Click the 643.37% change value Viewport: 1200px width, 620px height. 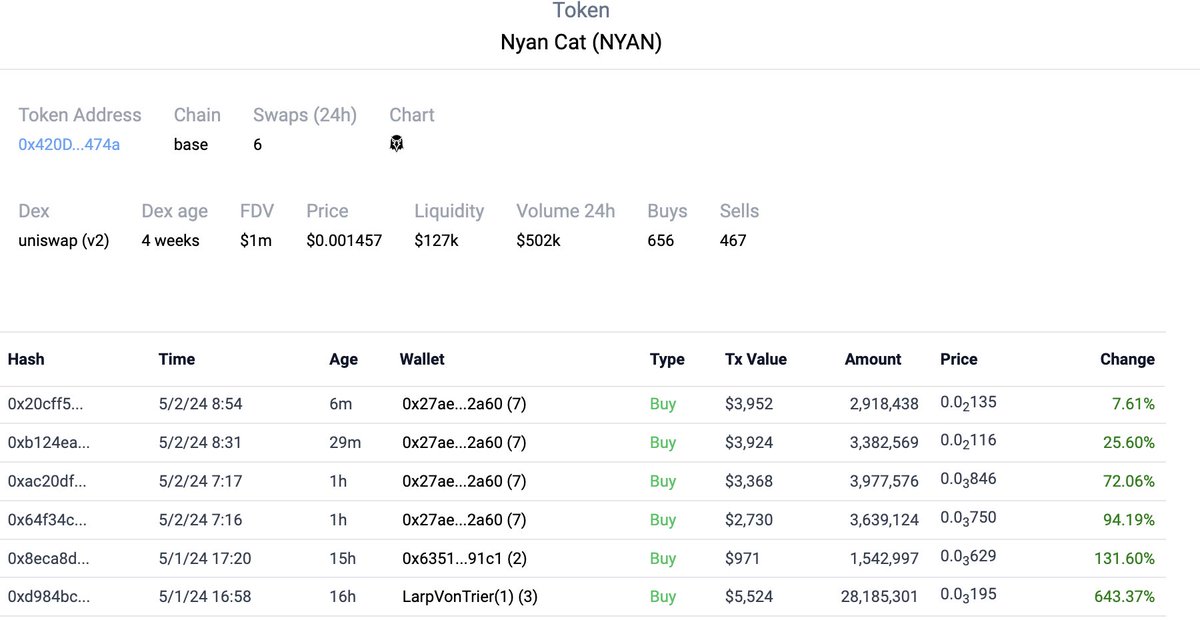[1125, 597]
